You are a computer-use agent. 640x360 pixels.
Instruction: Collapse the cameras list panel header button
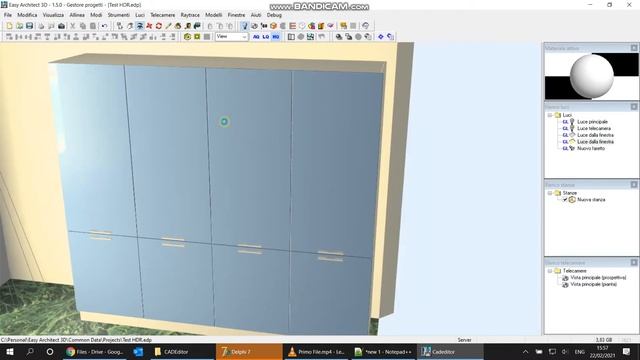[634, 262]
